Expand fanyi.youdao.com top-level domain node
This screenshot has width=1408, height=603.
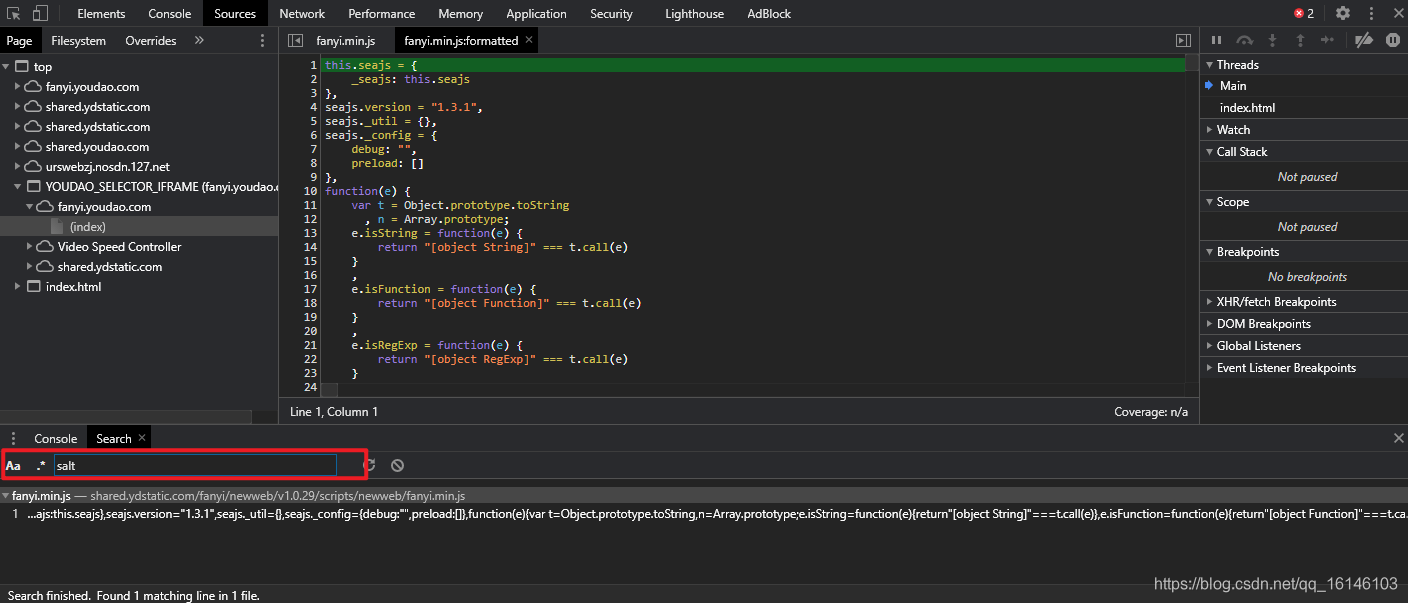(18, 87)
